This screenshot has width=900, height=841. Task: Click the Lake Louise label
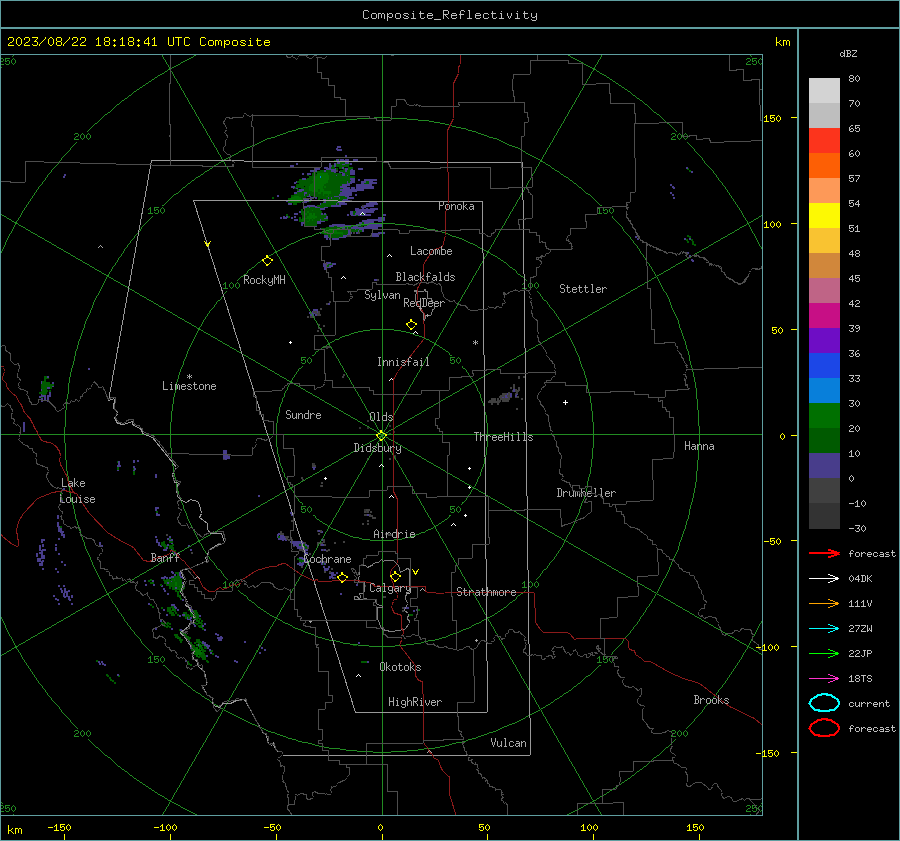[x=77, y=491]
